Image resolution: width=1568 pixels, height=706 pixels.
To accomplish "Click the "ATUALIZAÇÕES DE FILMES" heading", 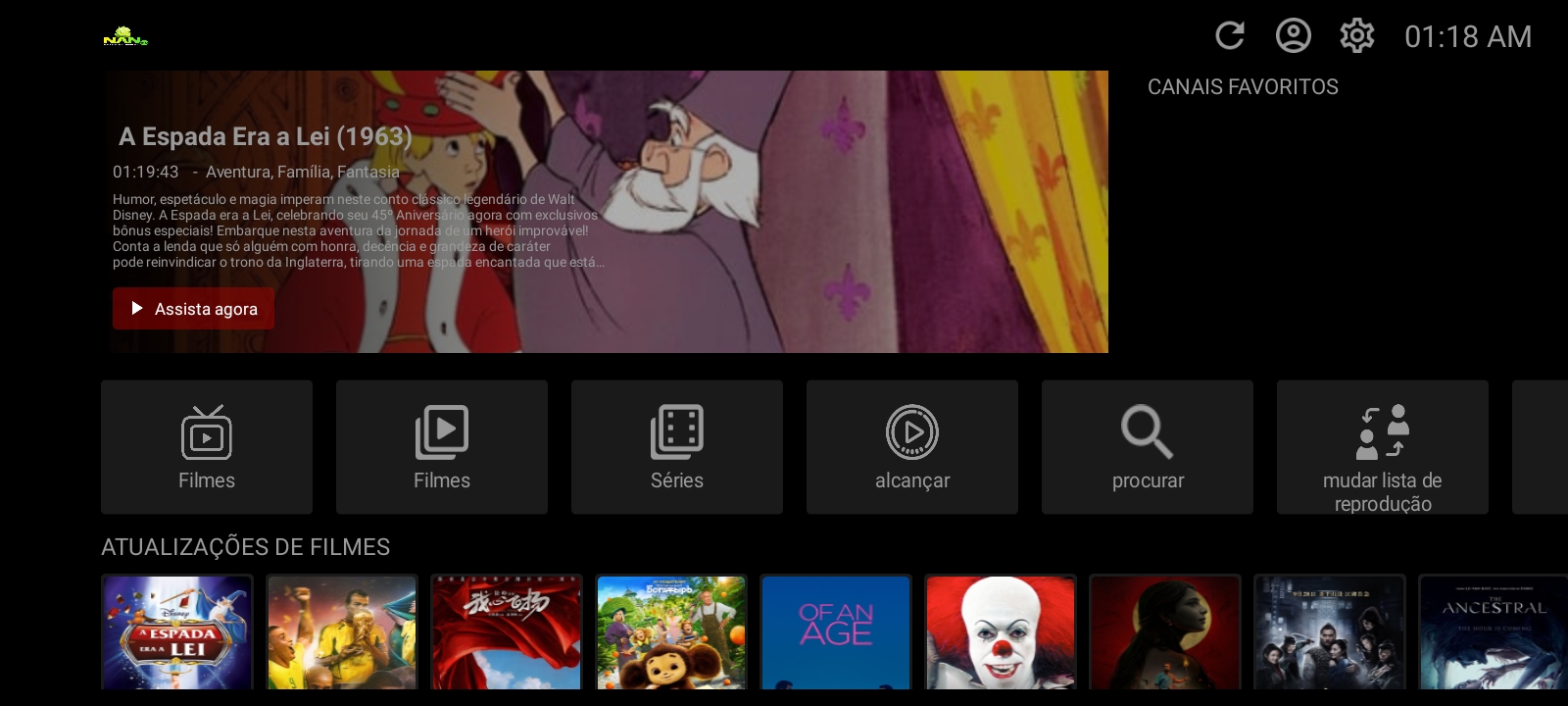I will pyautogui.click(x=246, y=547).
